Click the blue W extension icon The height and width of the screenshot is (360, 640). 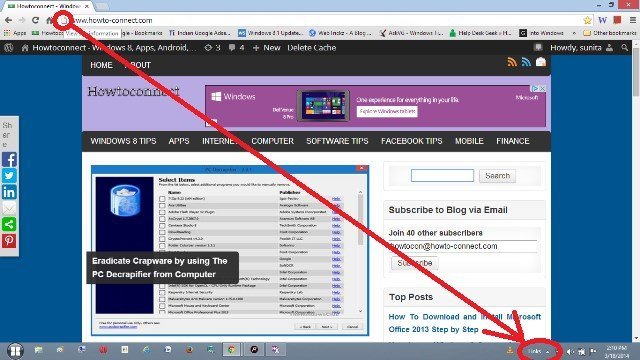click(602, 20)
